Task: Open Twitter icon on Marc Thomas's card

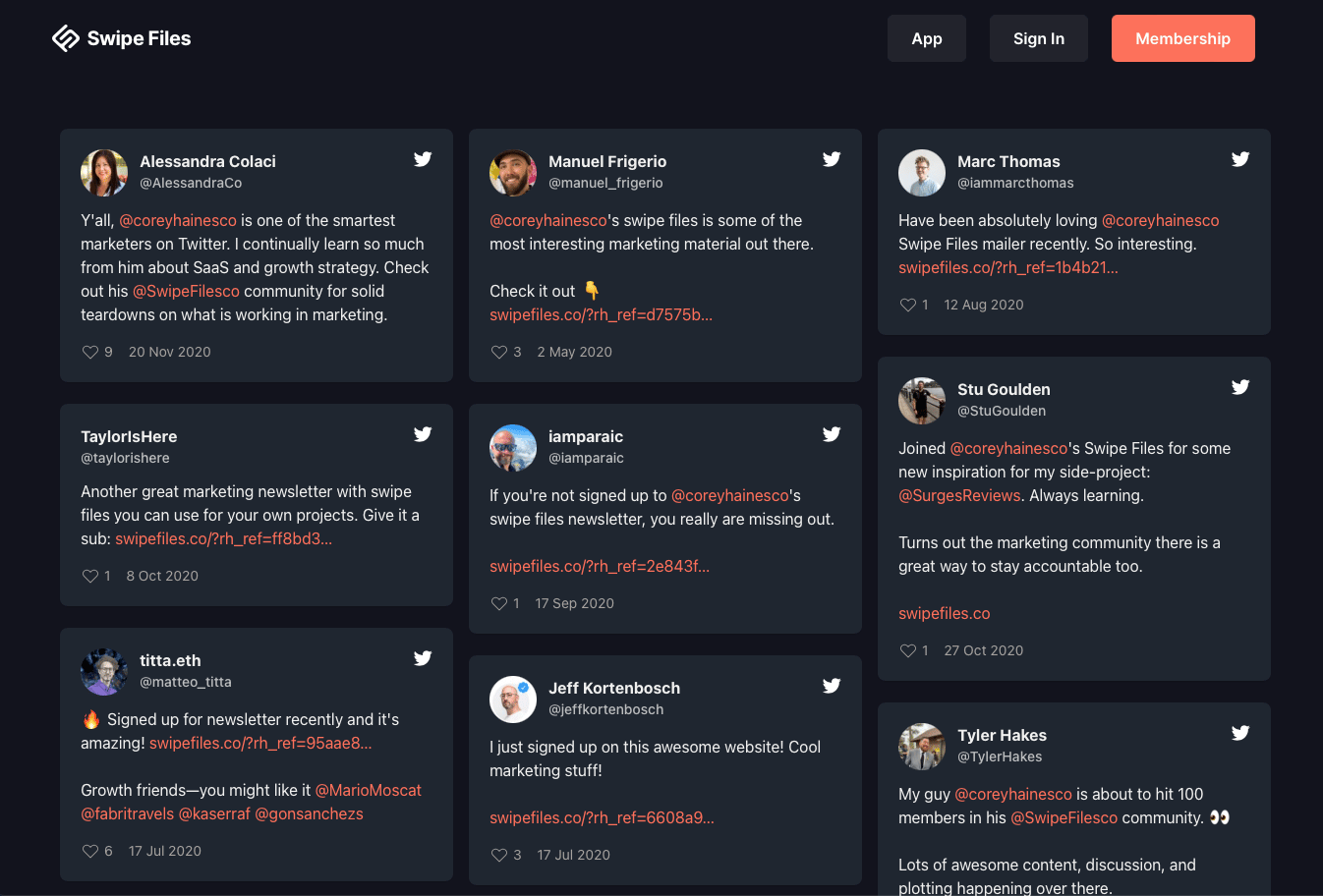Action: (x=1240, y=159)
